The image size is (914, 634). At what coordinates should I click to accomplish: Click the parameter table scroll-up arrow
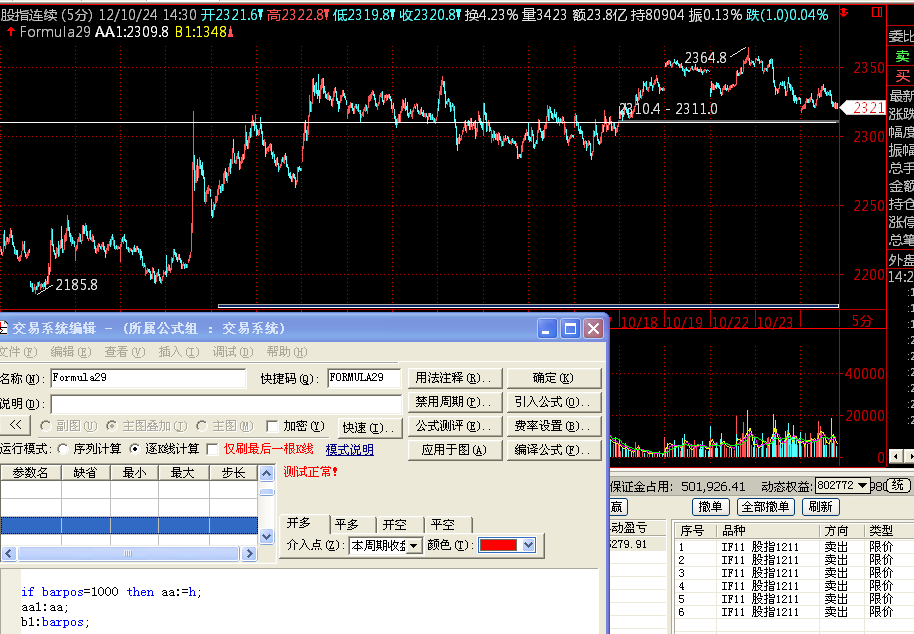(x=266, y=473)
